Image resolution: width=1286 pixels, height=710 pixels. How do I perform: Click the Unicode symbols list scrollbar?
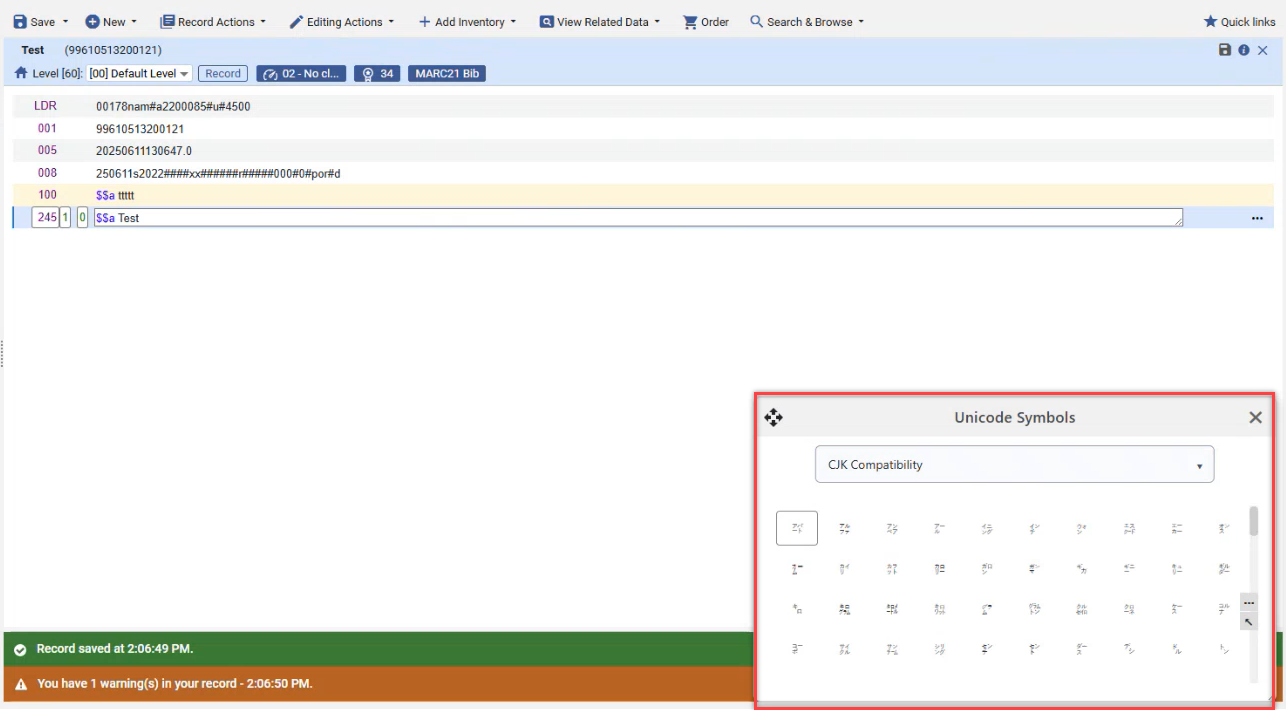click(1254, 522)
